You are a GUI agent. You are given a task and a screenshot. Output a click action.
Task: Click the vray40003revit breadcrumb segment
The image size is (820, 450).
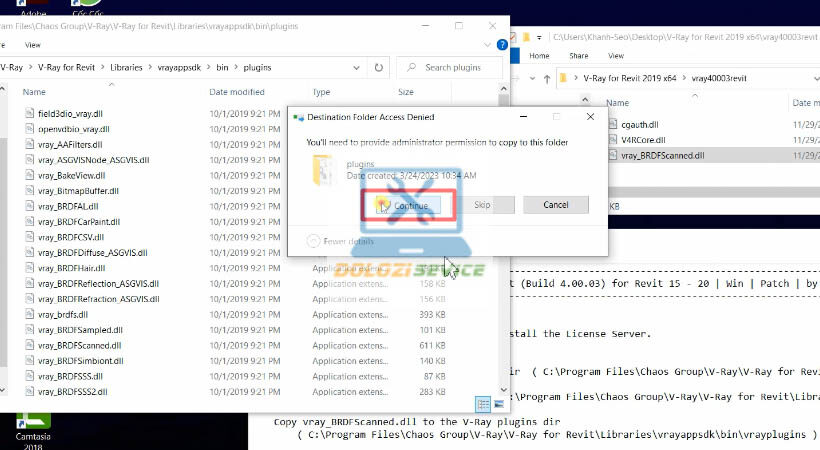[x=719, y=78]
